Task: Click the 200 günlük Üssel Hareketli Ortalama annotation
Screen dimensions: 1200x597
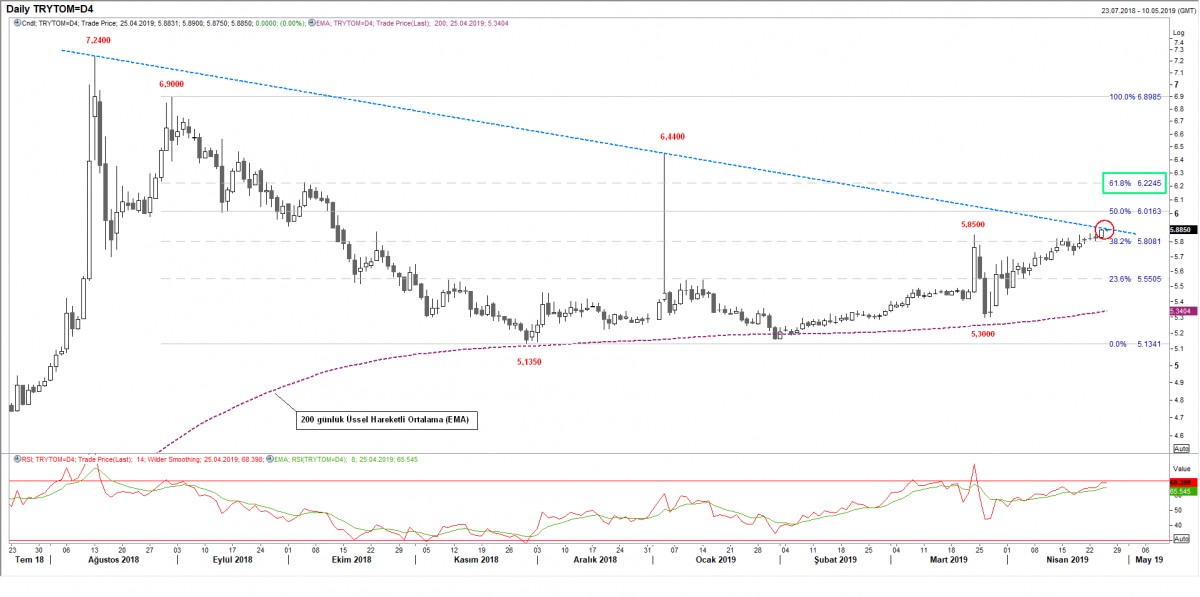Action: (x=386, y=420)
